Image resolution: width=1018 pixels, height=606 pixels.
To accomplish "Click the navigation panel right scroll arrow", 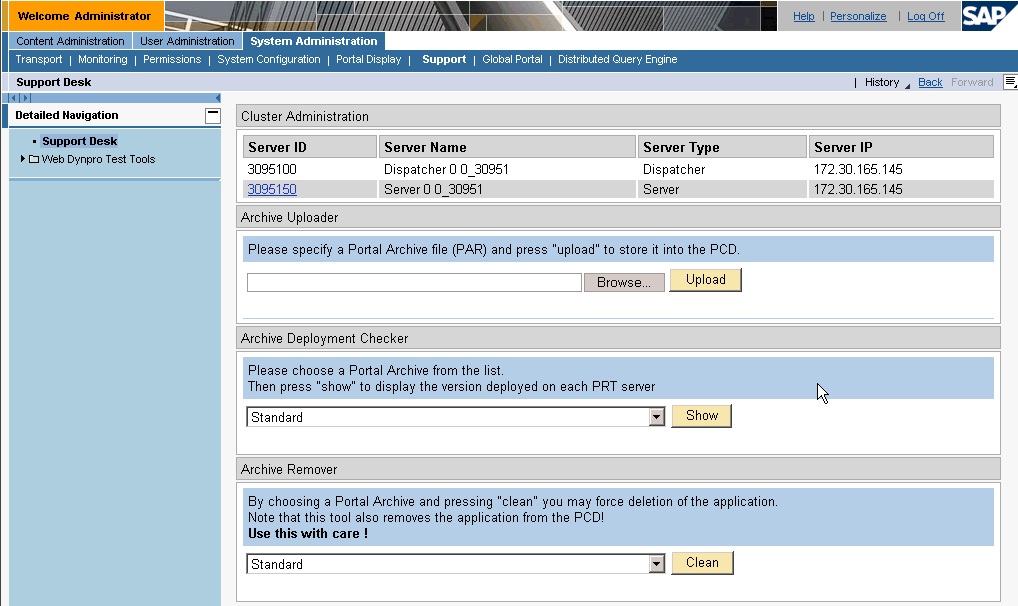I will [x=26, y=98].
